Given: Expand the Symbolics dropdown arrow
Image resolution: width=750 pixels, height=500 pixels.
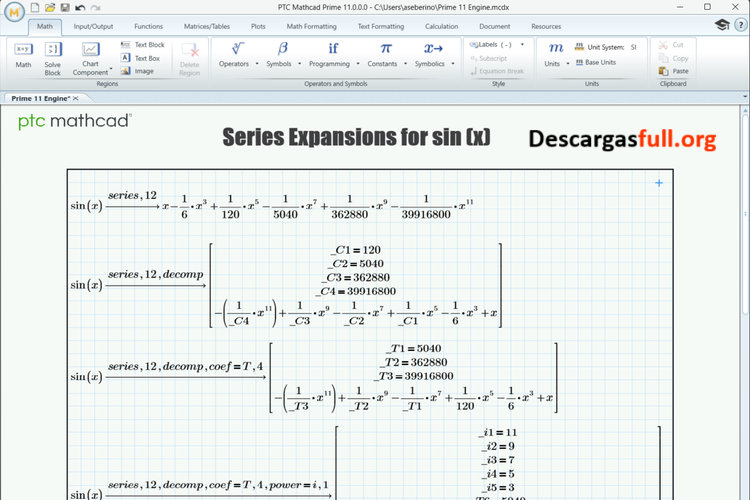Looking at the screenshot, I should point(452,64).
